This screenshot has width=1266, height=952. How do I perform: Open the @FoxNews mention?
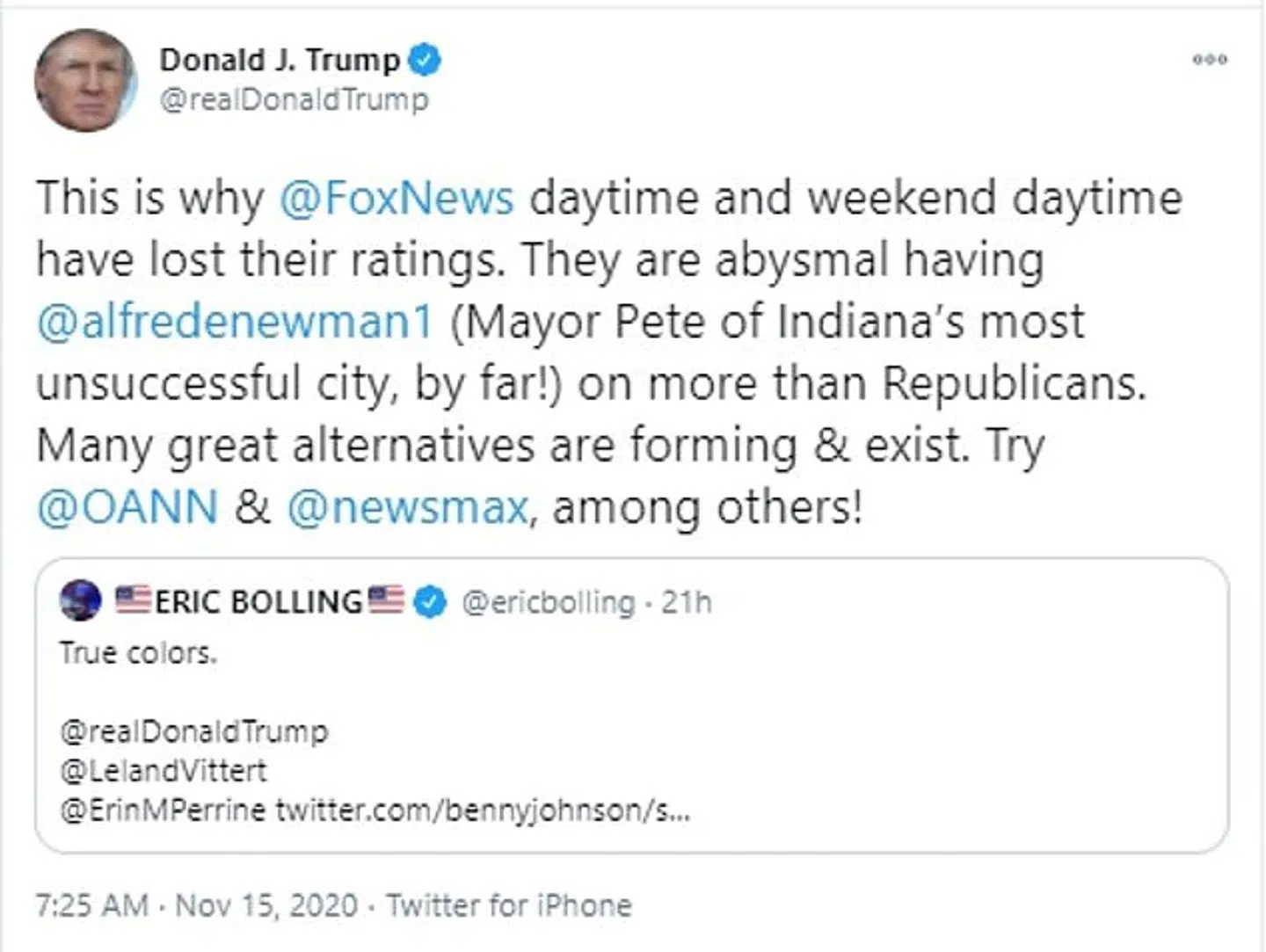tap(397, 197)
